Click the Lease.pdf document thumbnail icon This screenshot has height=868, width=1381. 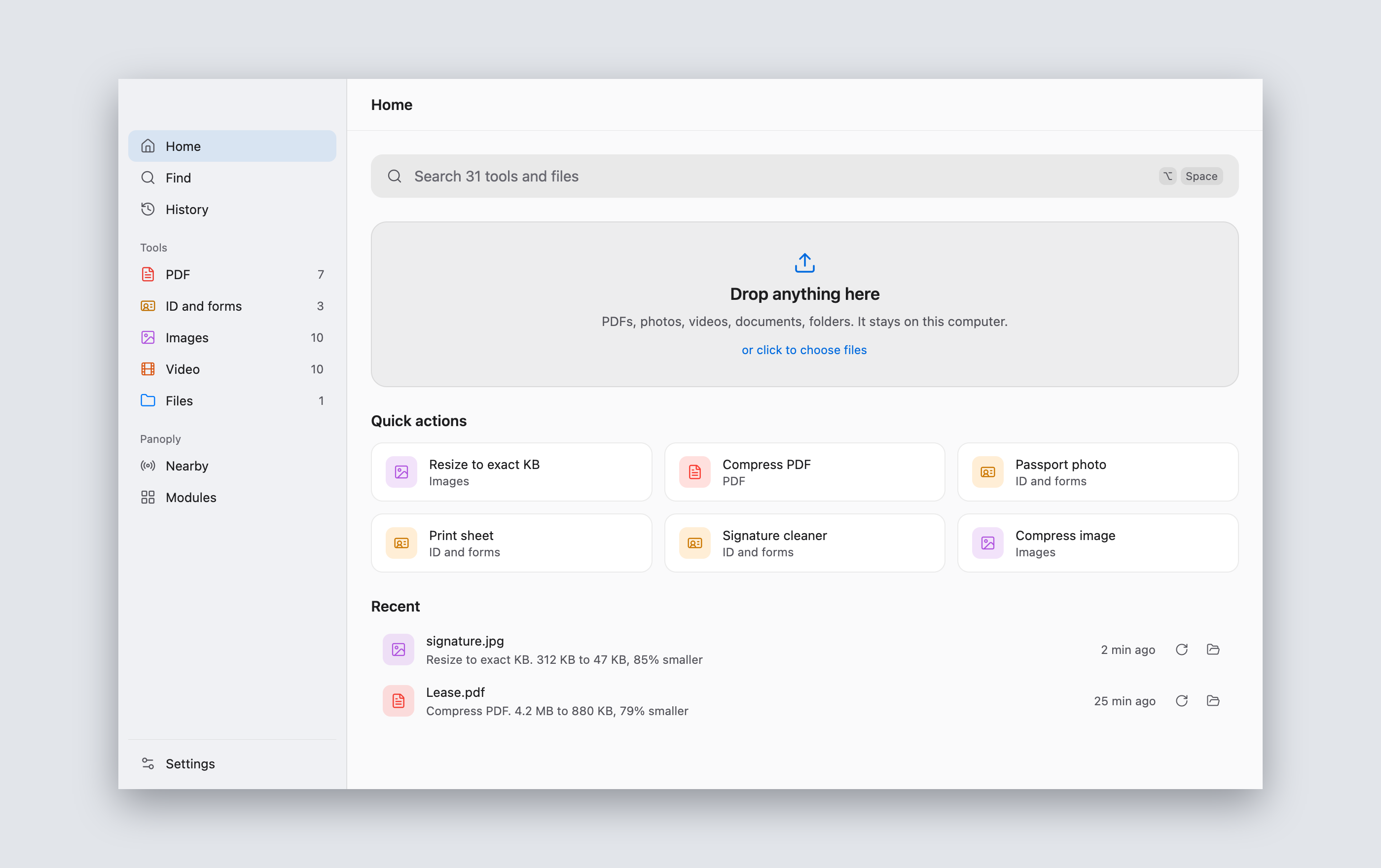click(x=399, y=701)
